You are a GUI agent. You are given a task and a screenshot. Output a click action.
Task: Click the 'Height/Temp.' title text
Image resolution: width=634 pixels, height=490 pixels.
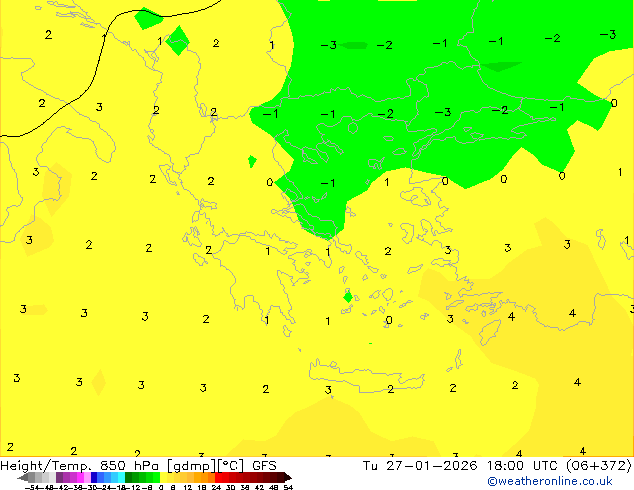(47, 466)
